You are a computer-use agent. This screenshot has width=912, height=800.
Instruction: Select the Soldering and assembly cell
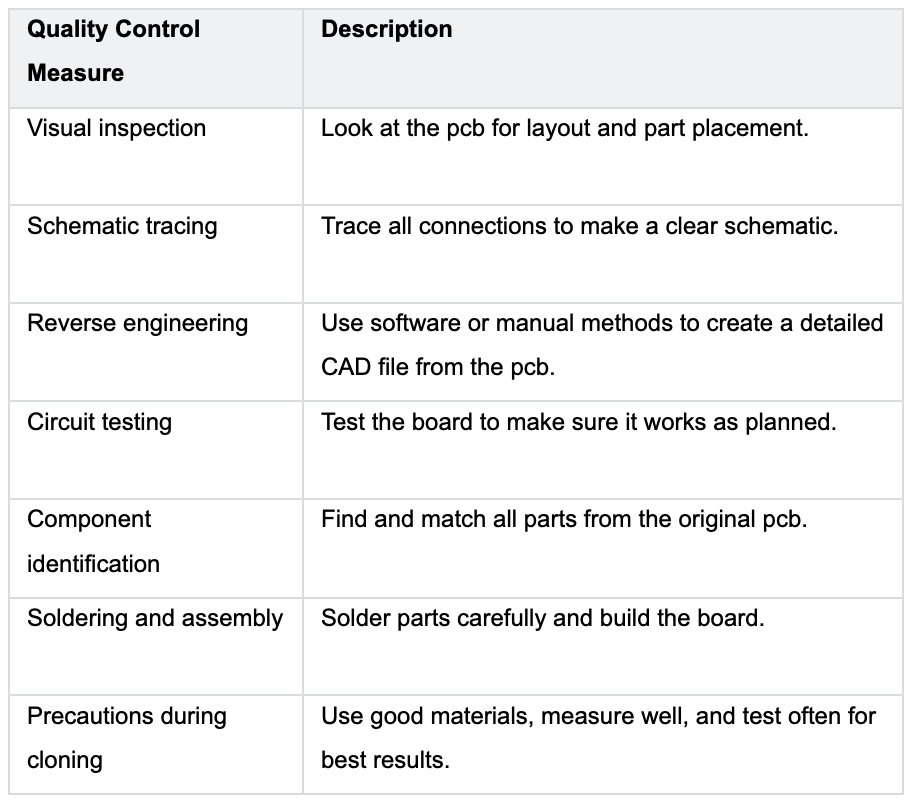pos(155,618)
